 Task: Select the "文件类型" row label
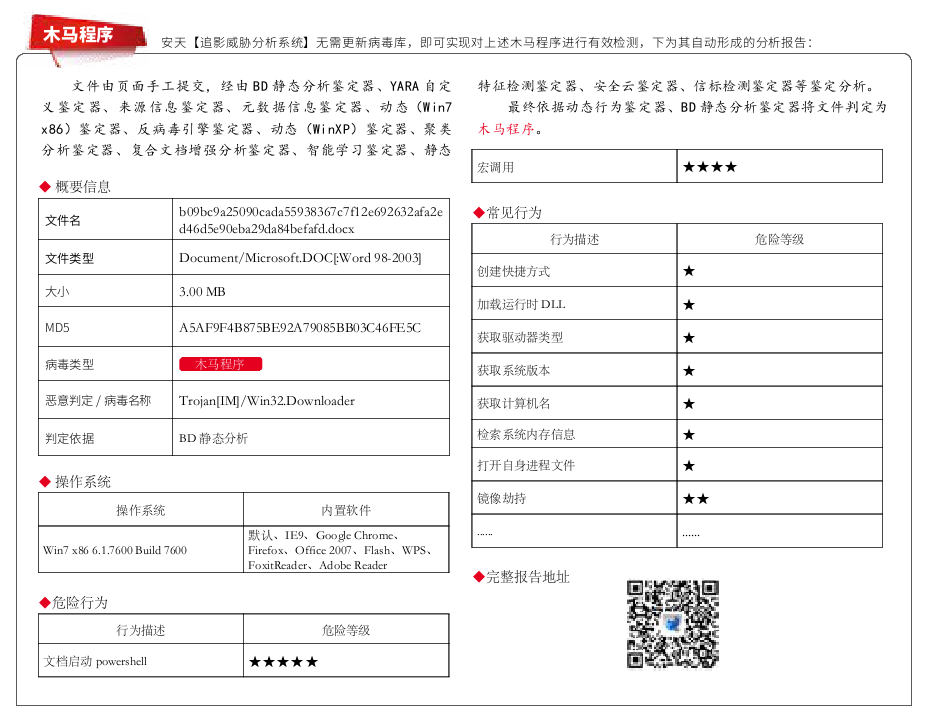click(x=70, y=258)
